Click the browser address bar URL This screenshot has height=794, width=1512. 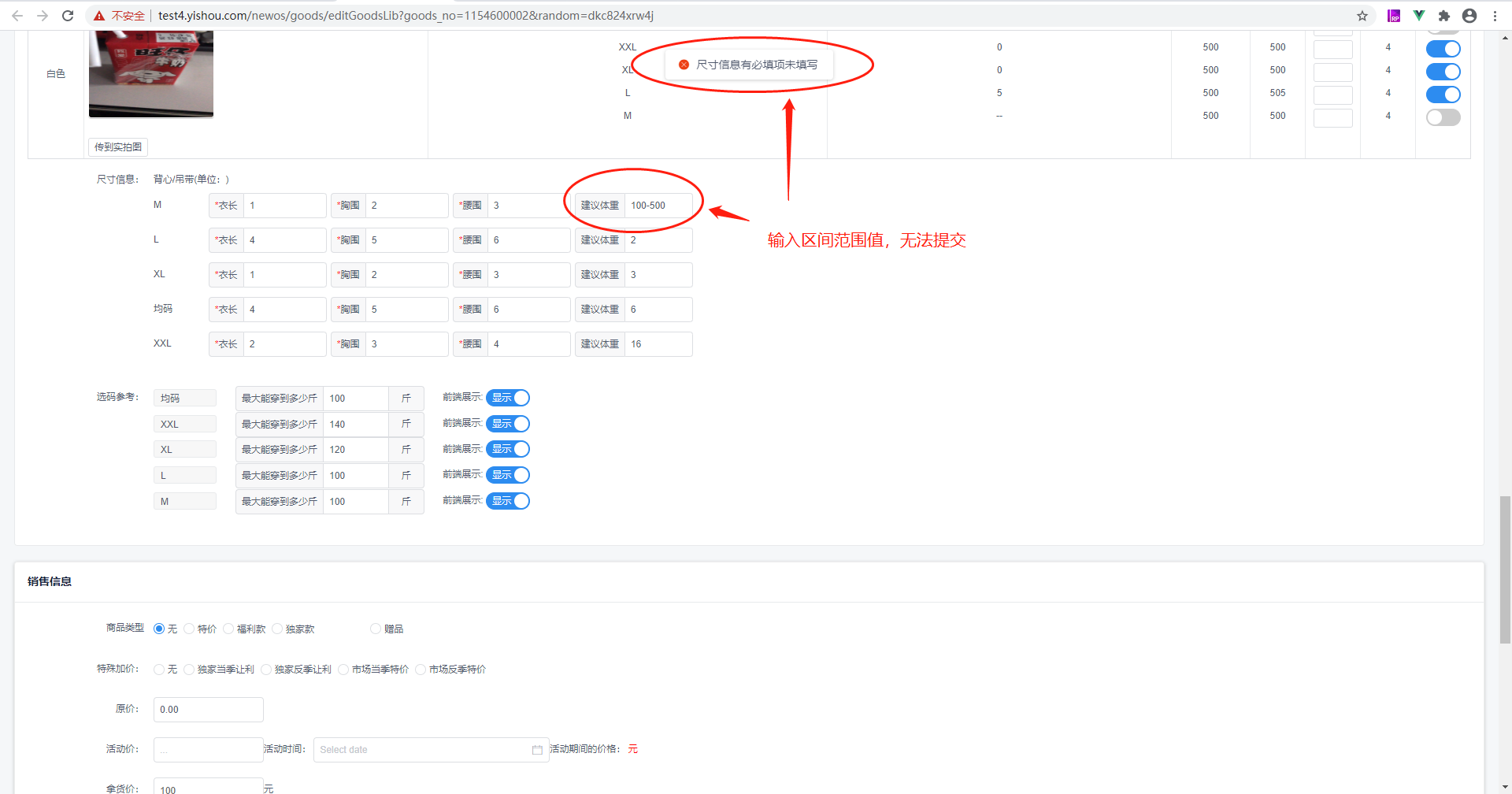coord(406,16)
